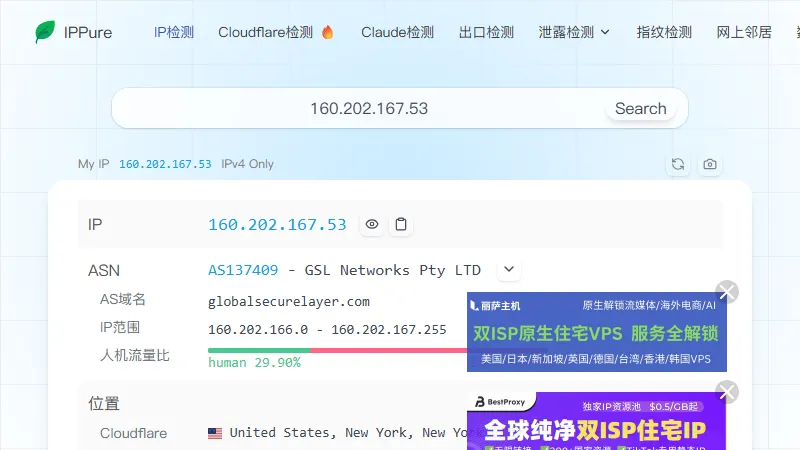The height and width of the screenshot is (450, 800).
Task: Click the IPv4 Only label
Action: (x=247, y=164)
